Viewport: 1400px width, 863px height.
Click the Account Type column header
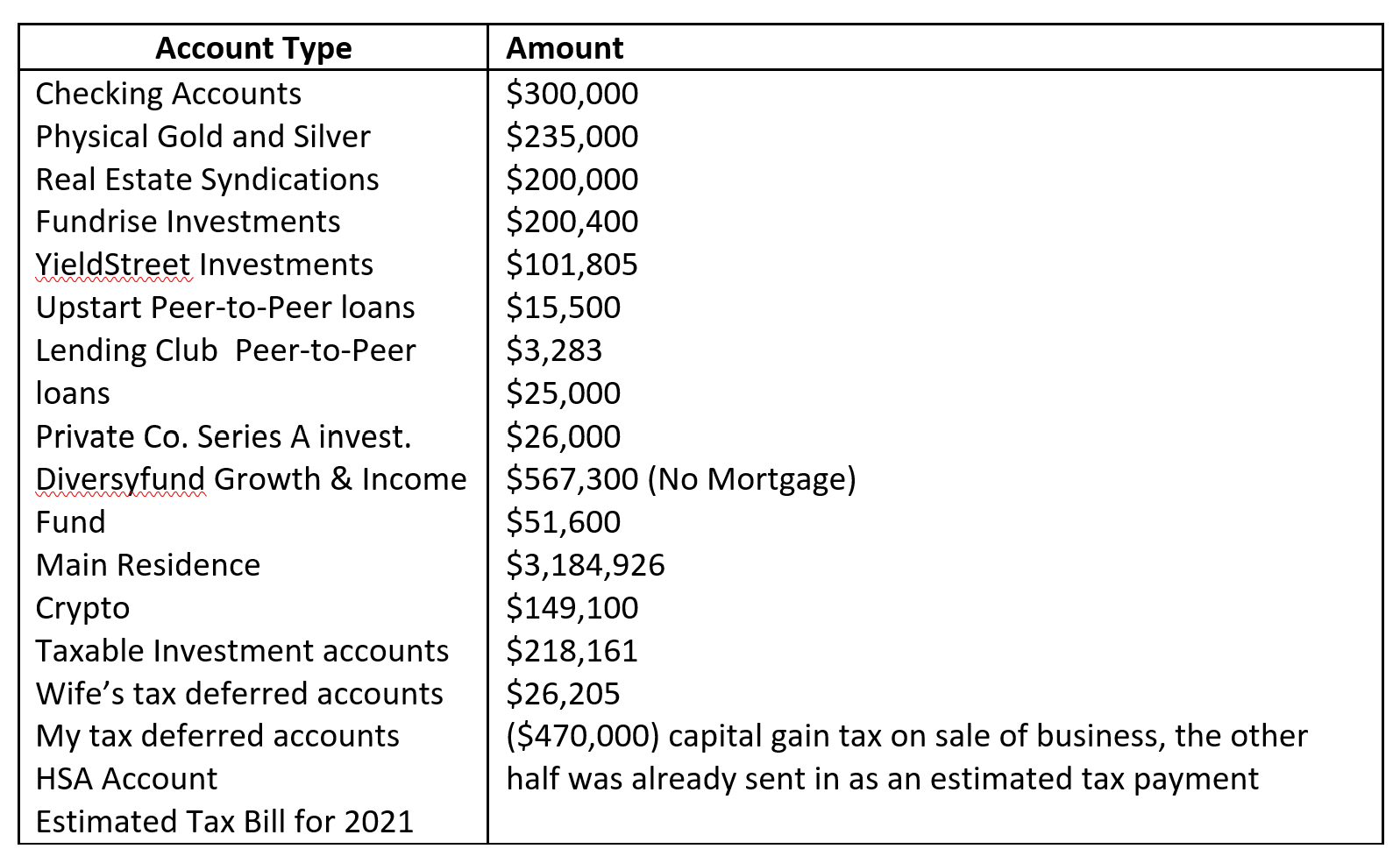pos(253,48)
